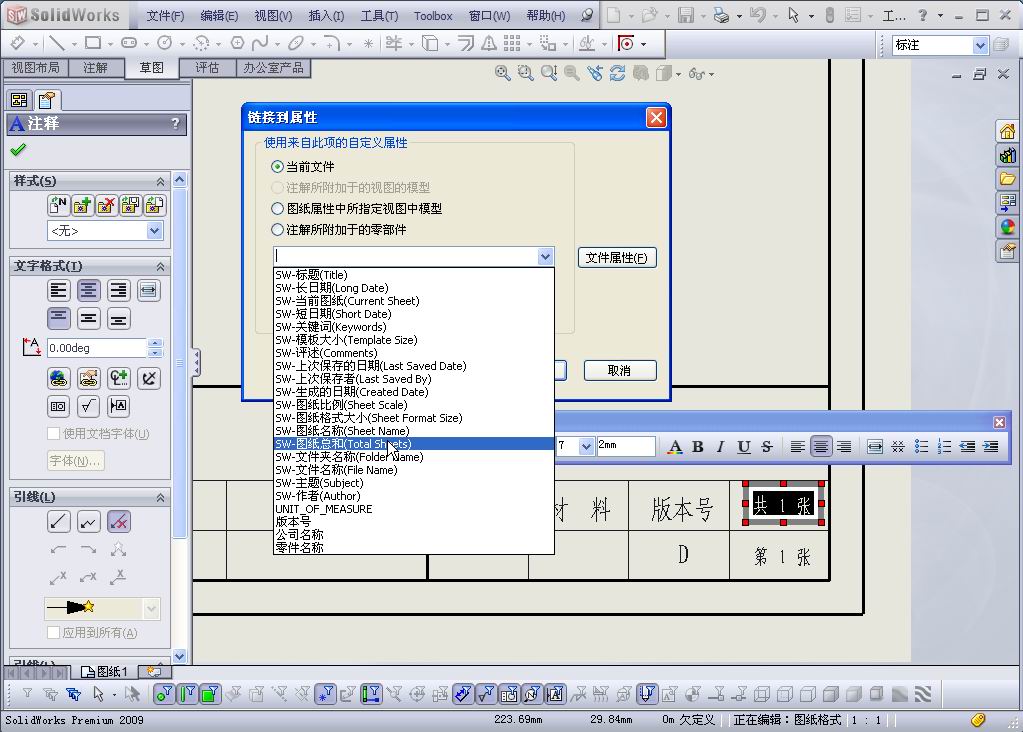Open the style <无> dropdown
The height and width of the screenshot is (732, 1023).
154,230
